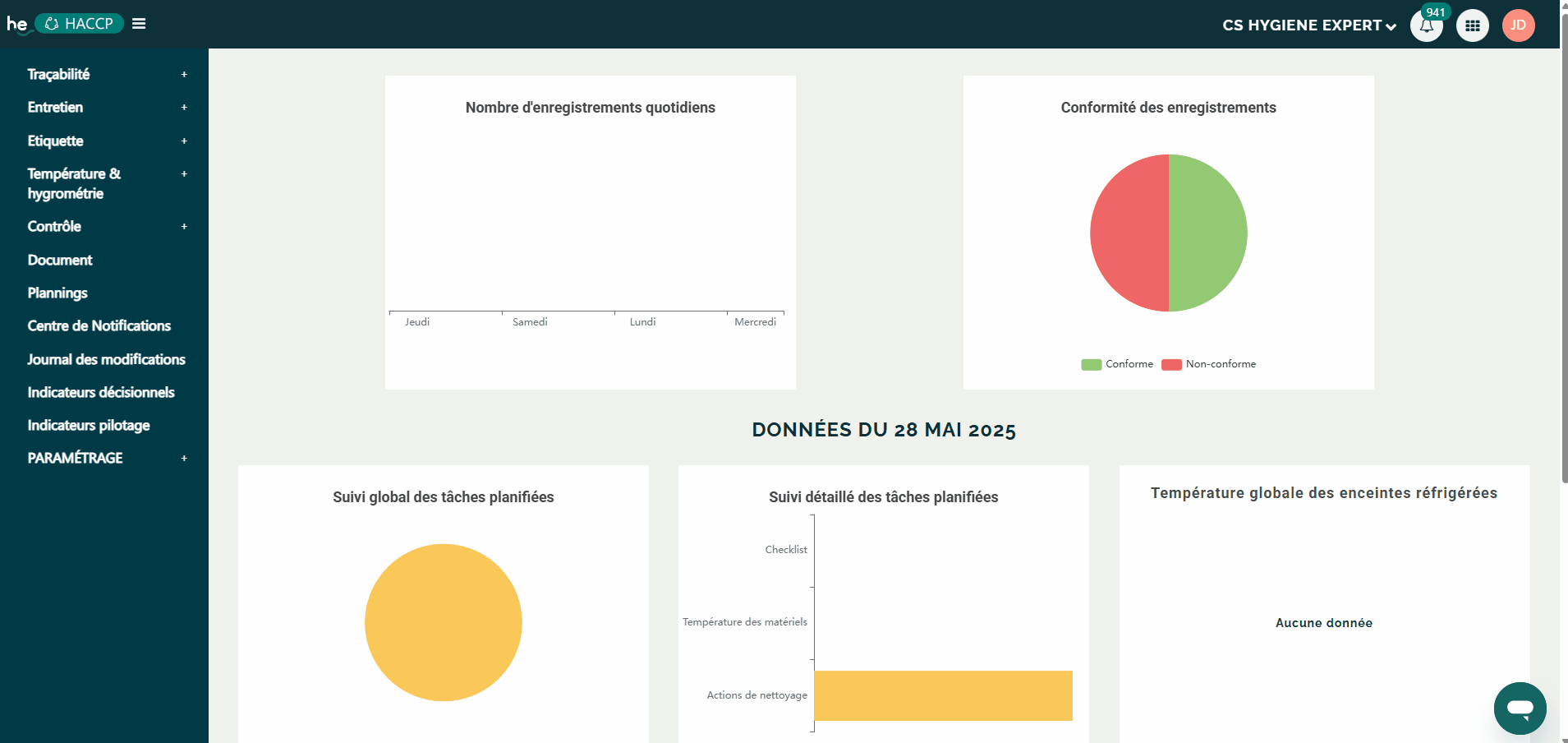Open Indicateurs décisionnels

click(x=101, y=392)
